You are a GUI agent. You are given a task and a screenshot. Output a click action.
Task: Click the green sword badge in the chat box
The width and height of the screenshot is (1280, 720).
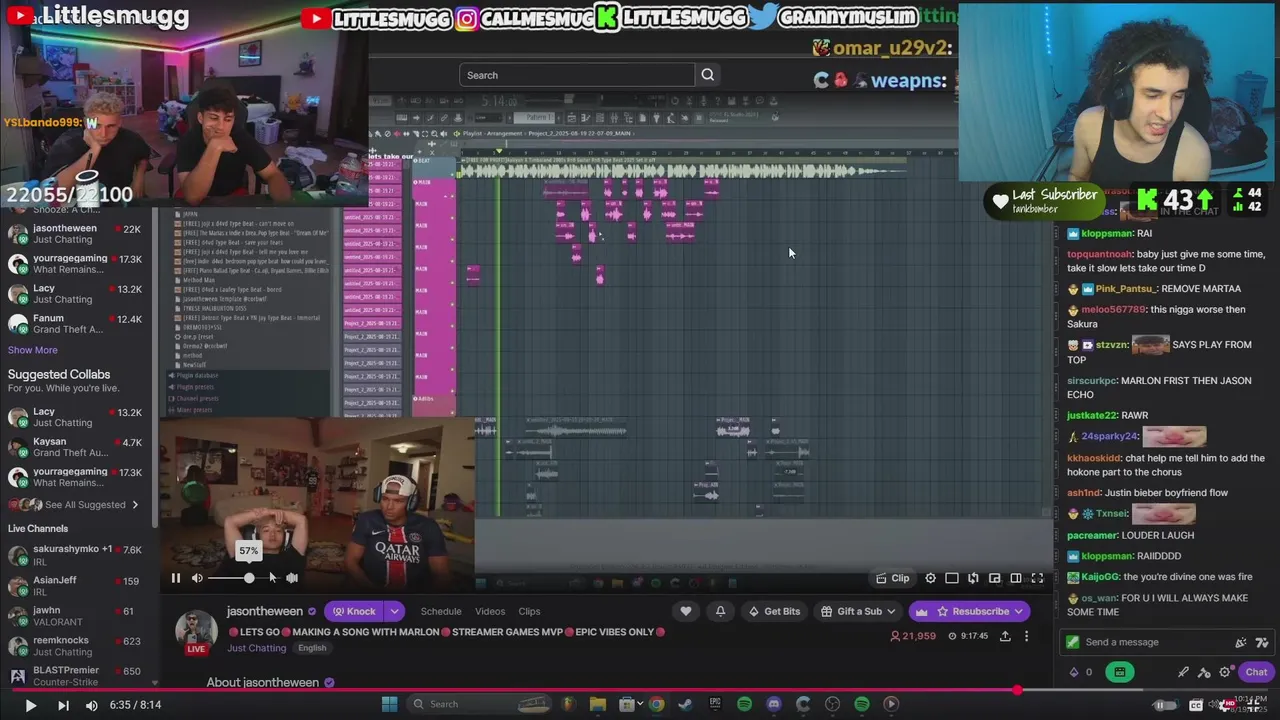click(x=1073, y=642)
